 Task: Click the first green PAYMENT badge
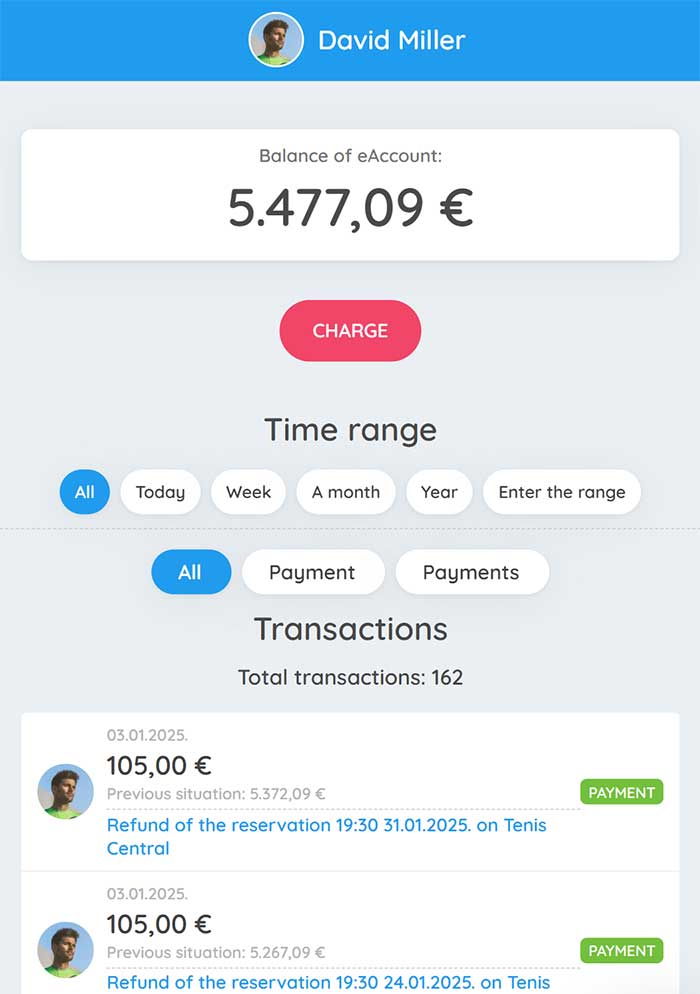[x=621, y=792]
